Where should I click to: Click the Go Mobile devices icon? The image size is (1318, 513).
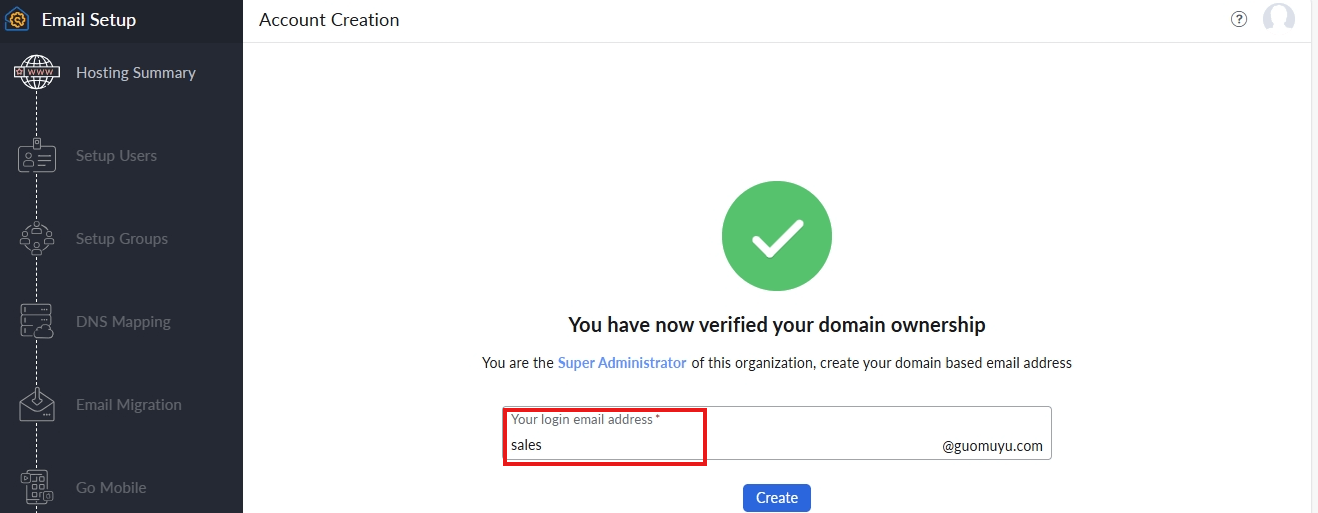(37, 487)
